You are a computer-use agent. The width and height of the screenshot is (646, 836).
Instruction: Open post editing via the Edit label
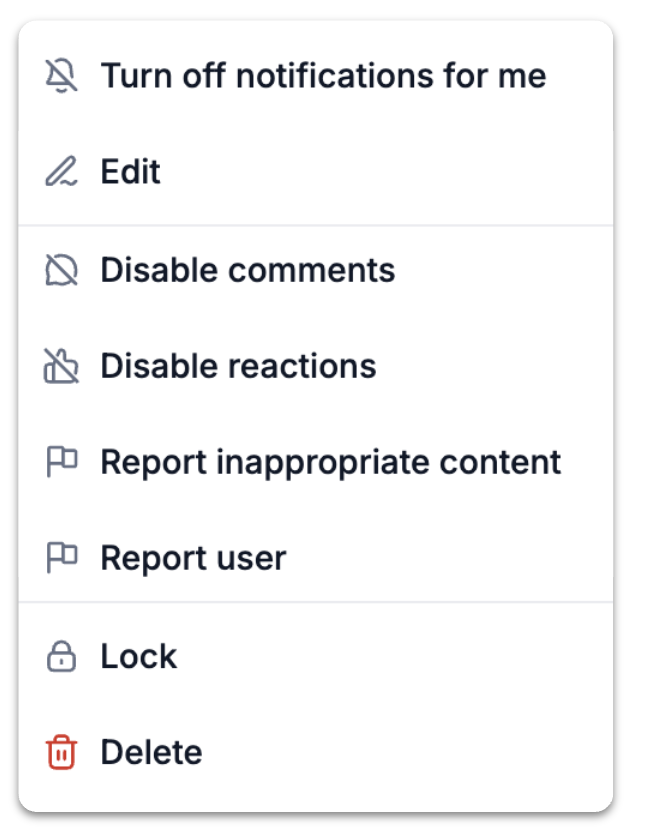coord(131,171)
